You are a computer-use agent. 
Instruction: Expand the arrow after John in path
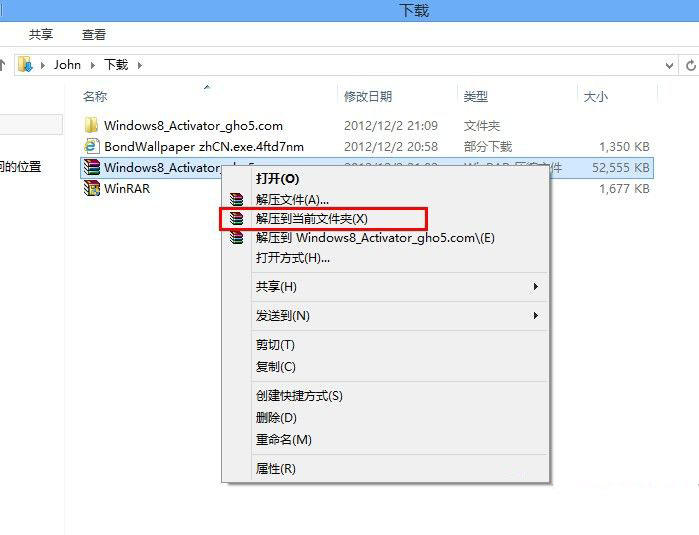tap(93, 66)
